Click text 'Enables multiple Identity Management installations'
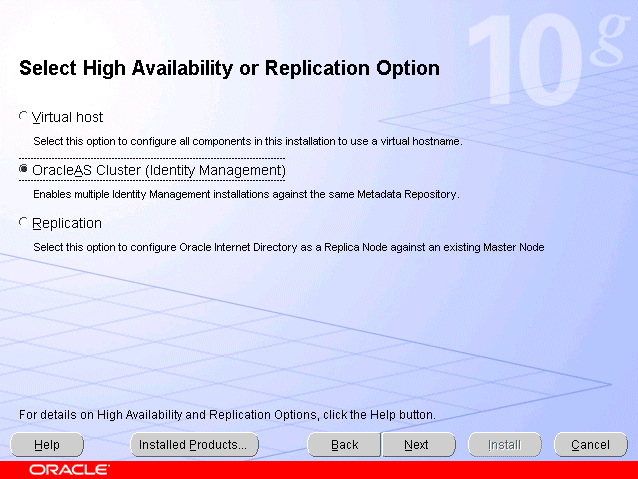The width and height of the screenshot is (638, 479). pyautogui.click(x=151, y=194)
